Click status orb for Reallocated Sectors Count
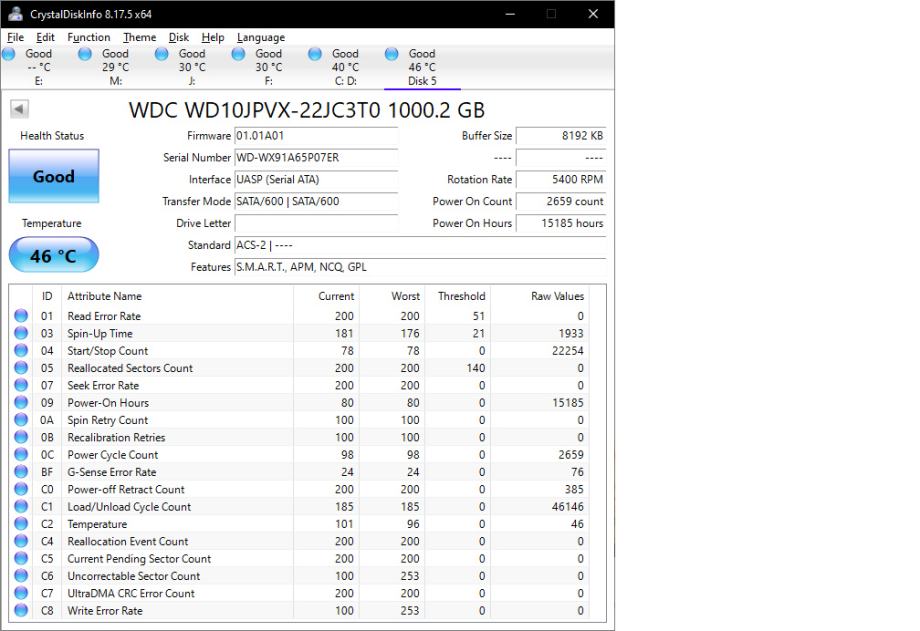 click(21, 367)
